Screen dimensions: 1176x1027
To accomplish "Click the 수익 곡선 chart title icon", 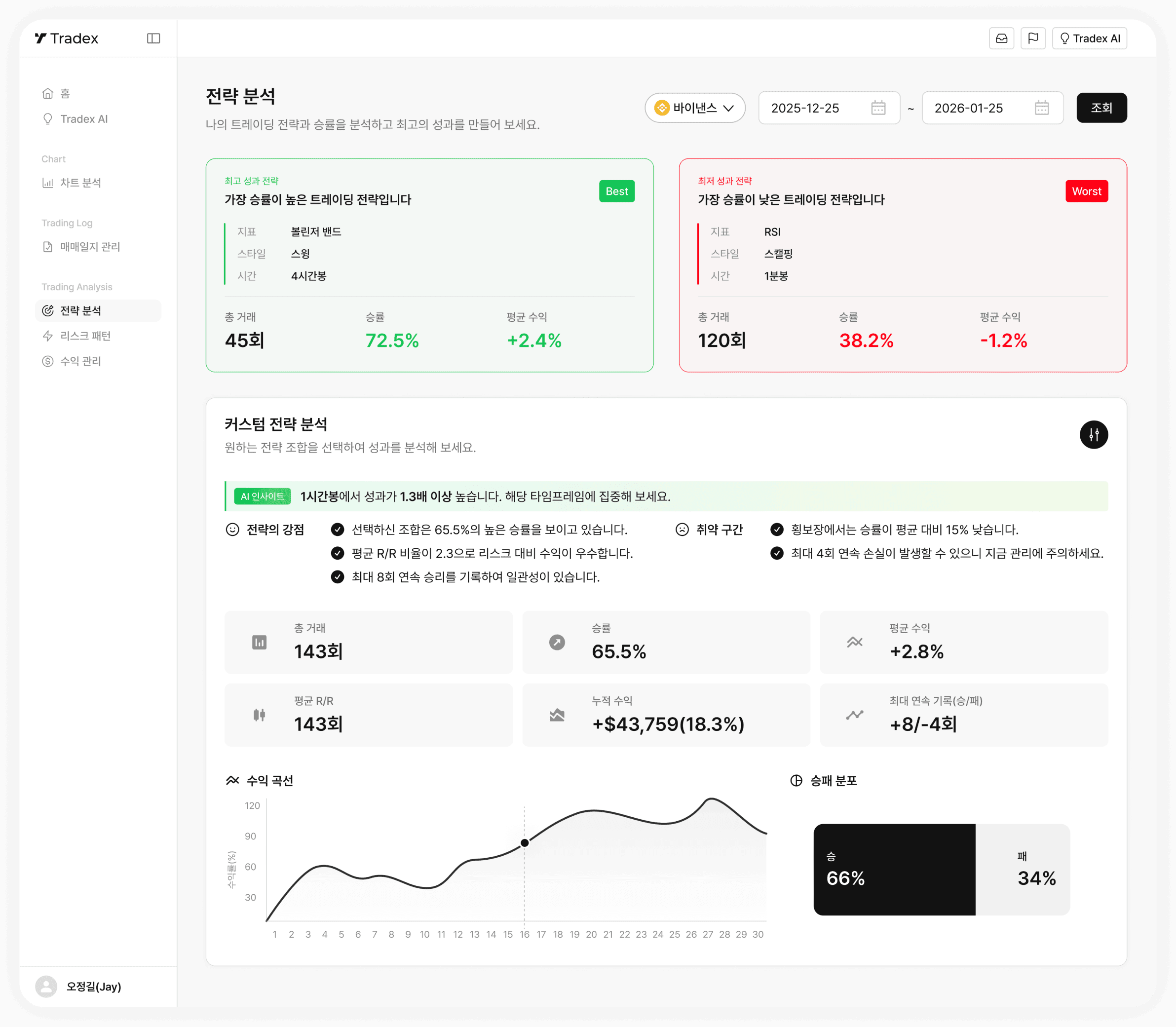I will (232, 781).
